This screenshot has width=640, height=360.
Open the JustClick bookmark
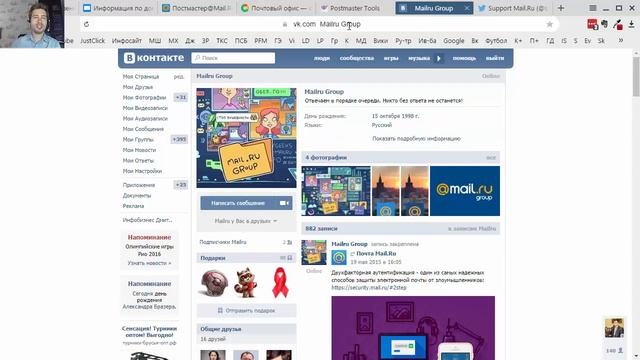click(93, 41)
